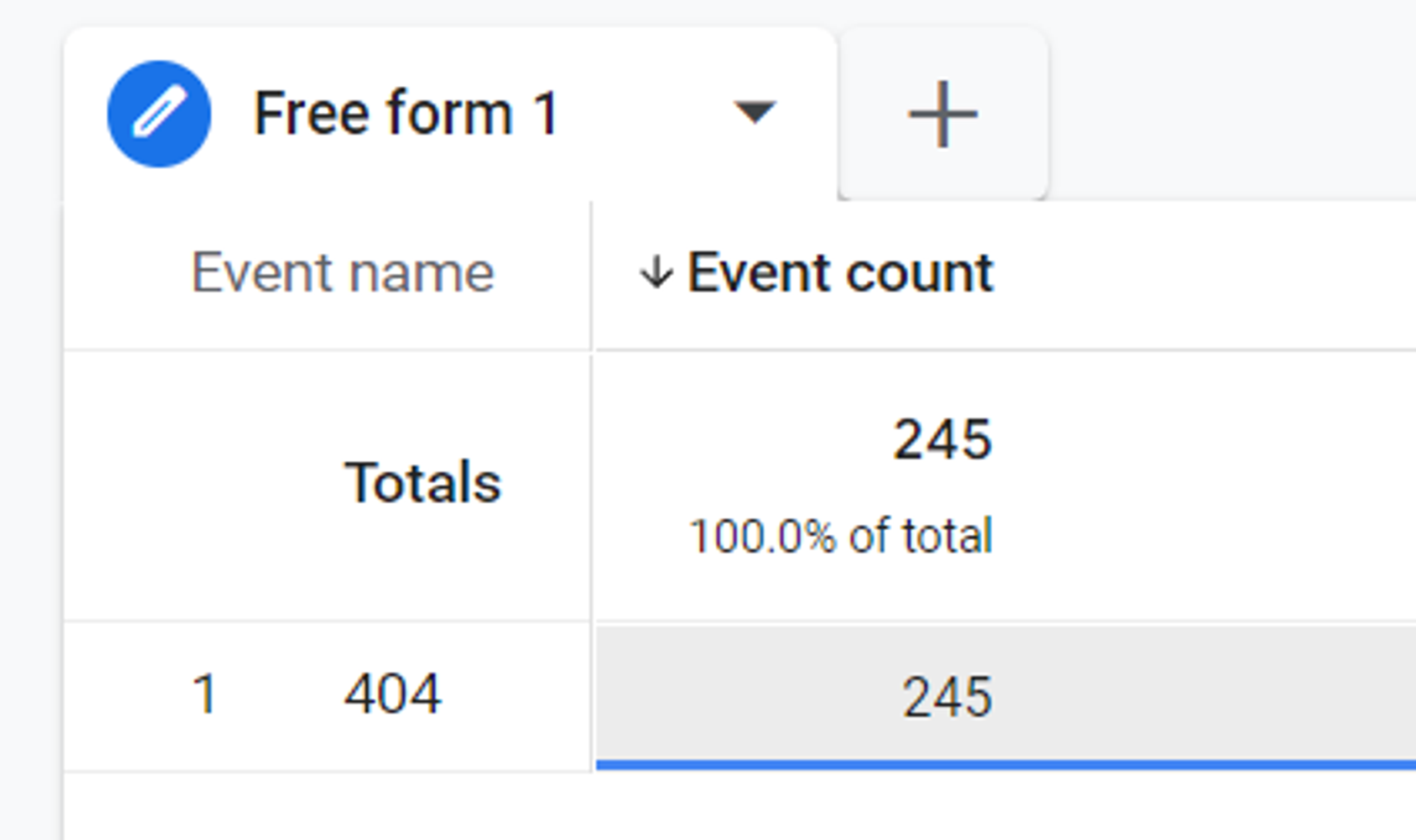Click the "100.0% of total" text
The width and height of the screenshot is (1416, 840).
pos(841,535)
